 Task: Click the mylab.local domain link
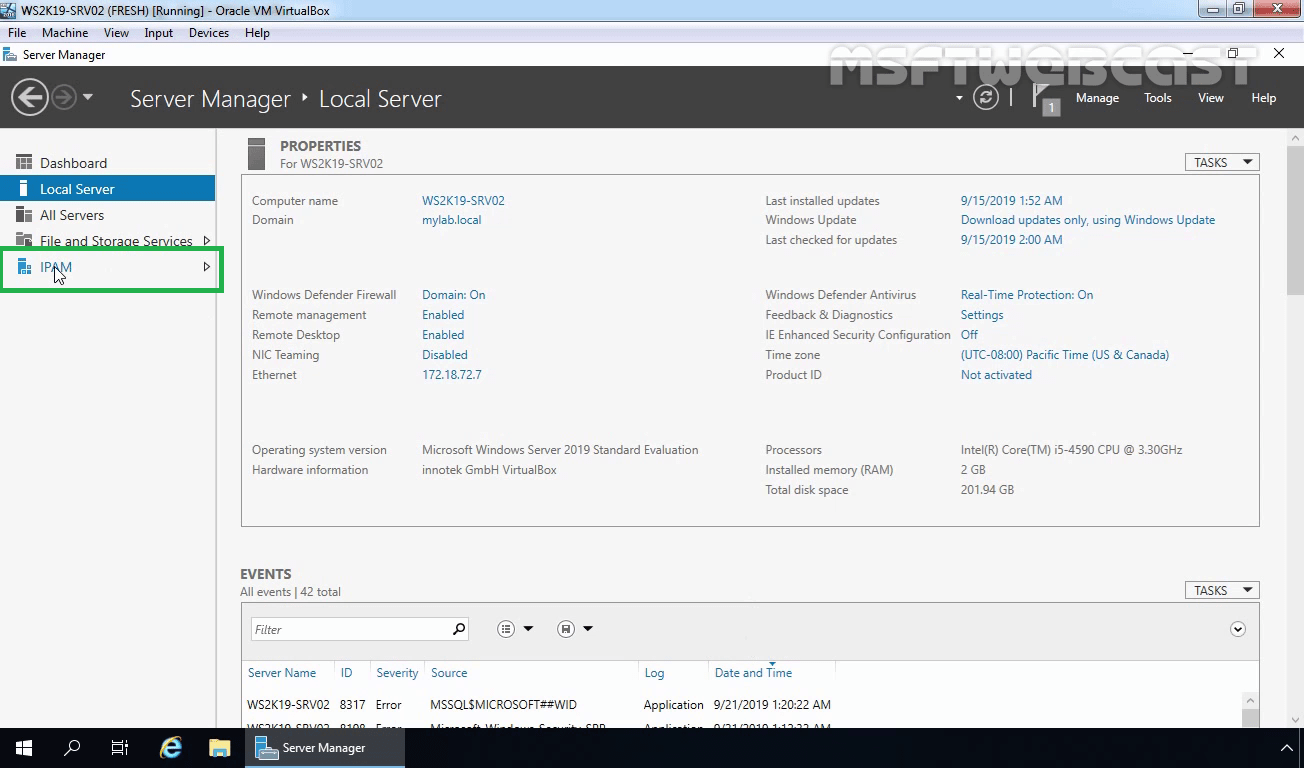(451, 220)
